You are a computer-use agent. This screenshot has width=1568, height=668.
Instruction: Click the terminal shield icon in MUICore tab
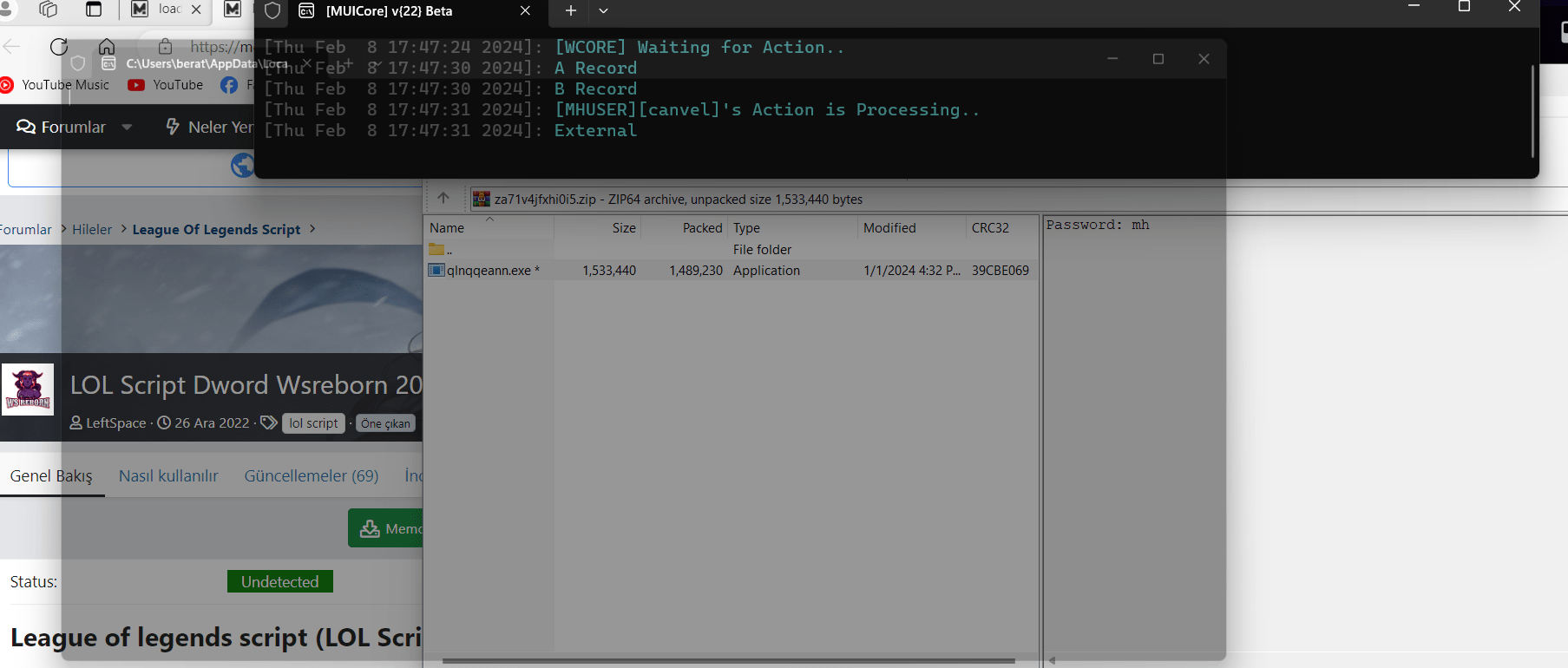272,11
